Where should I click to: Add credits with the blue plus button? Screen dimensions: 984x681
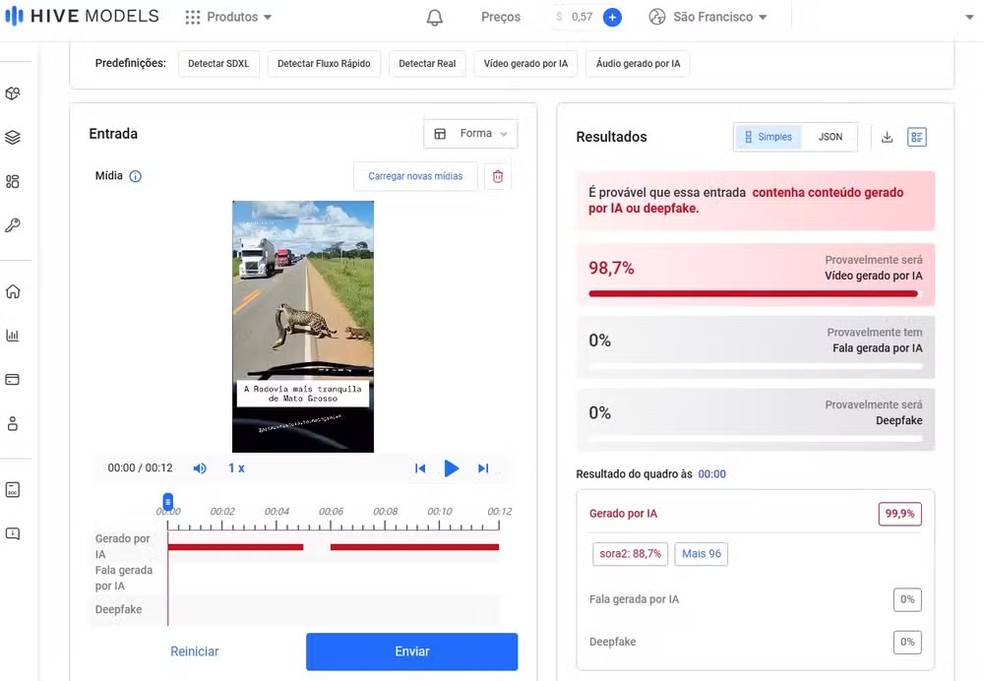[612, 17]
